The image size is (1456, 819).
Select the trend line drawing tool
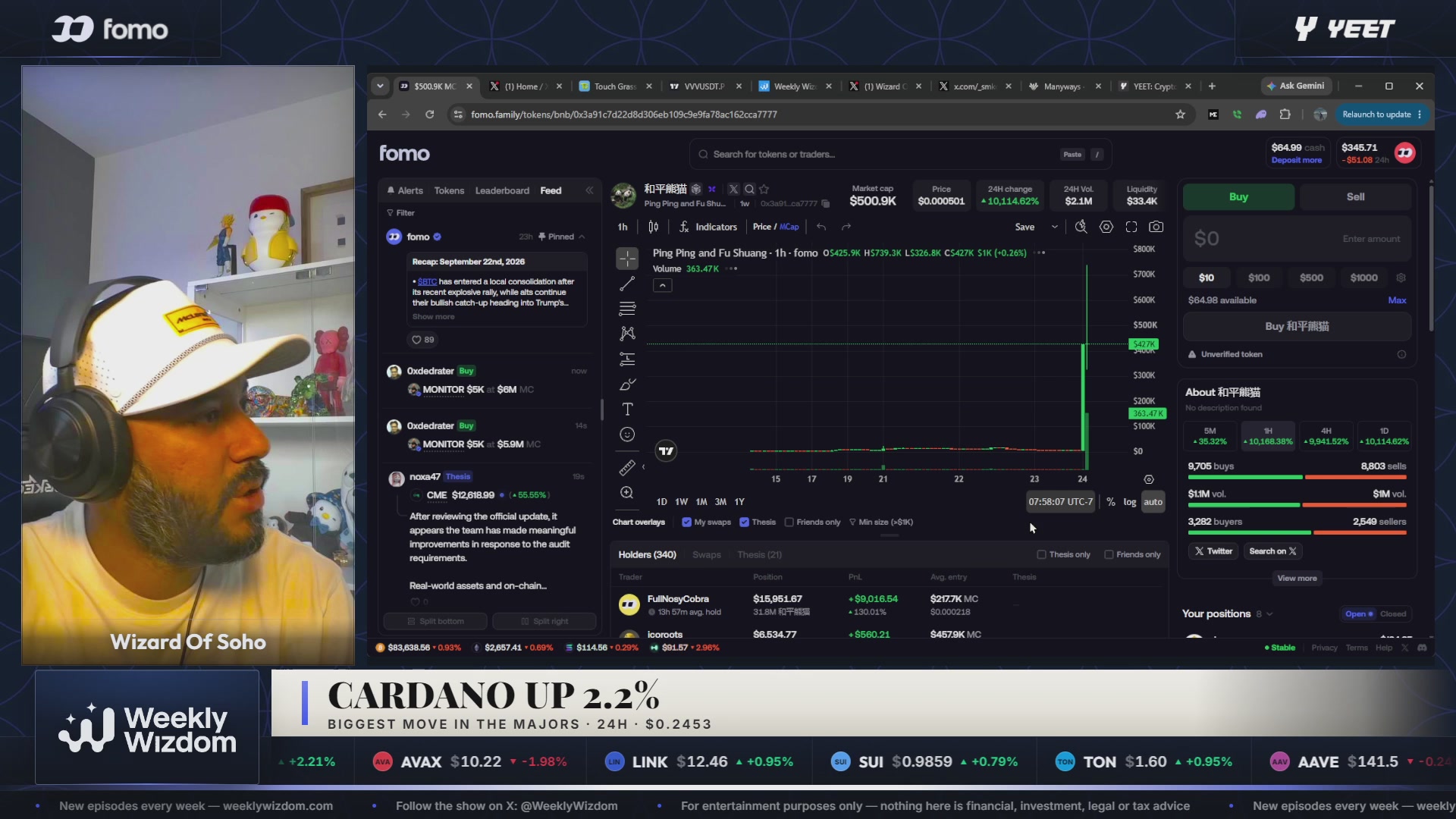click(x=627, y=284)
